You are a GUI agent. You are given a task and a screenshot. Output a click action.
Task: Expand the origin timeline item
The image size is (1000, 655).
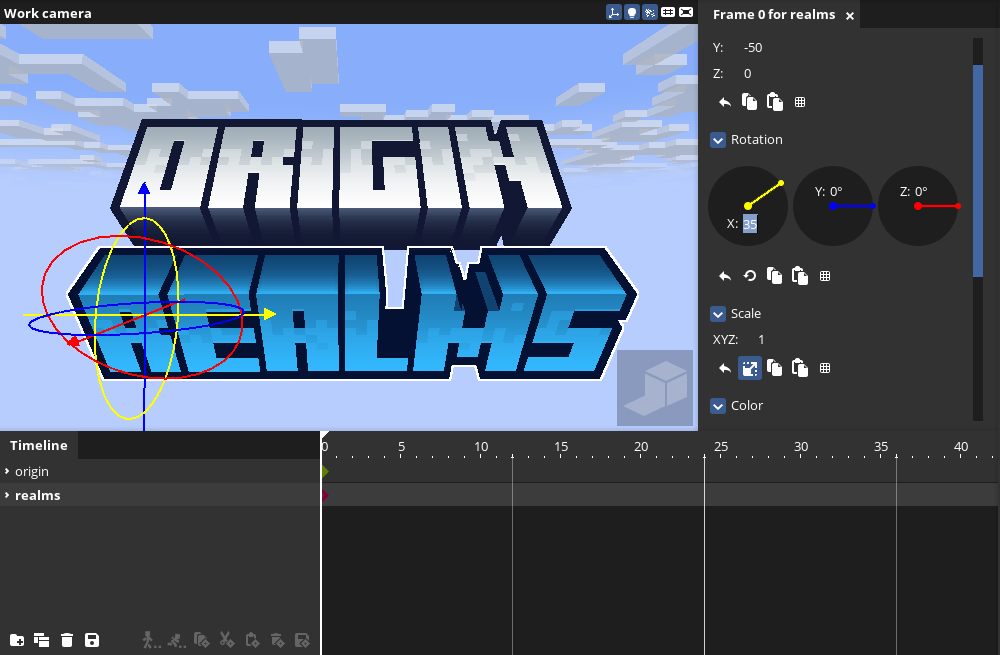click(x=8, y=471)
